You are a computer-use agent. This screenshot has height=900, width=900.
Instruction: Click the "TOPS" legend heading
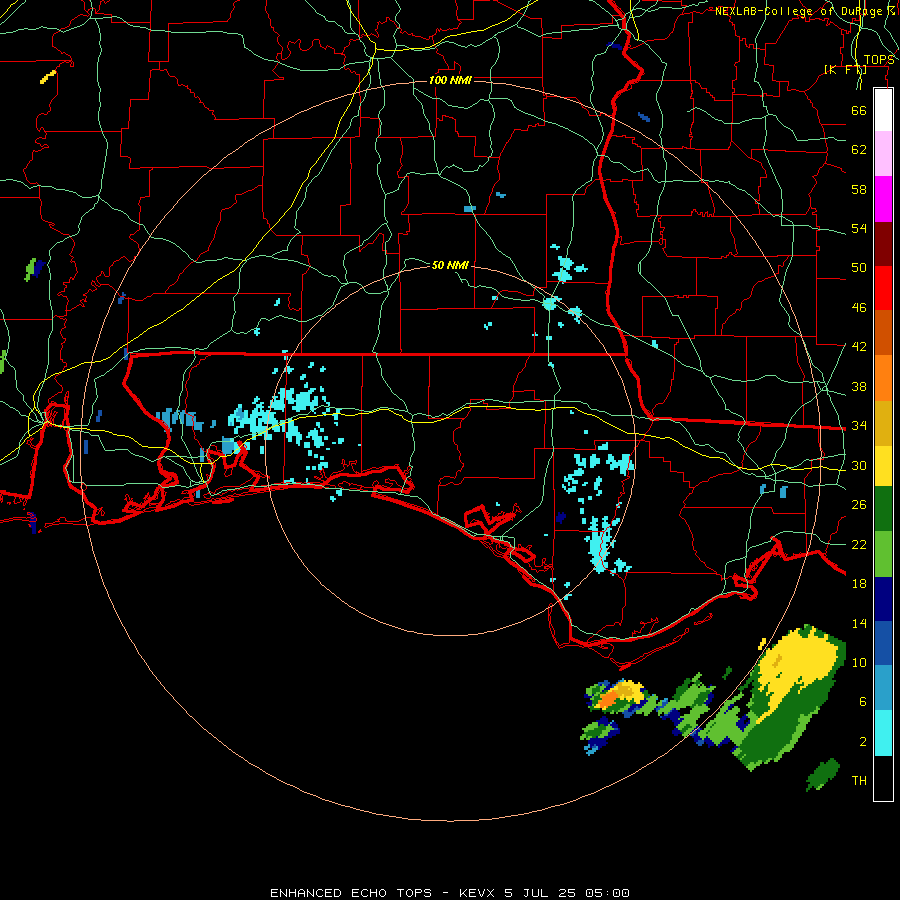pyautogui.click(x=879, y=60)
